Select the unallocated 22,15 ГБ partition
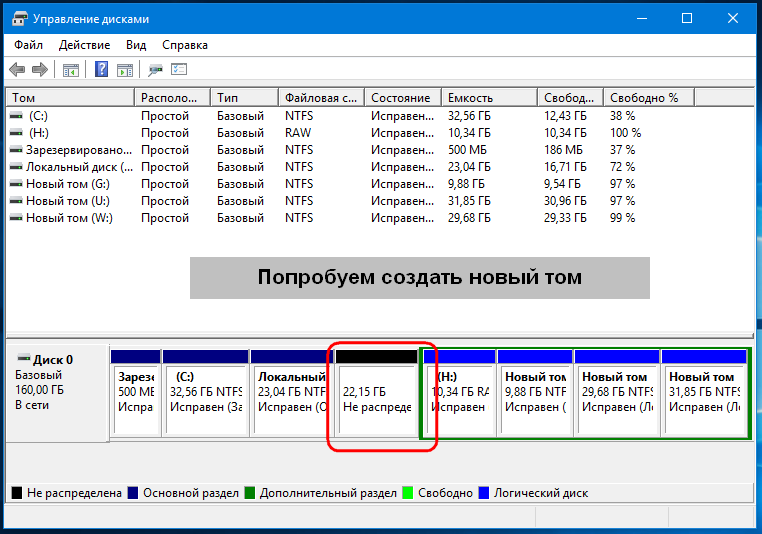The height and width of the screenshot is (534, 762). 376,399
